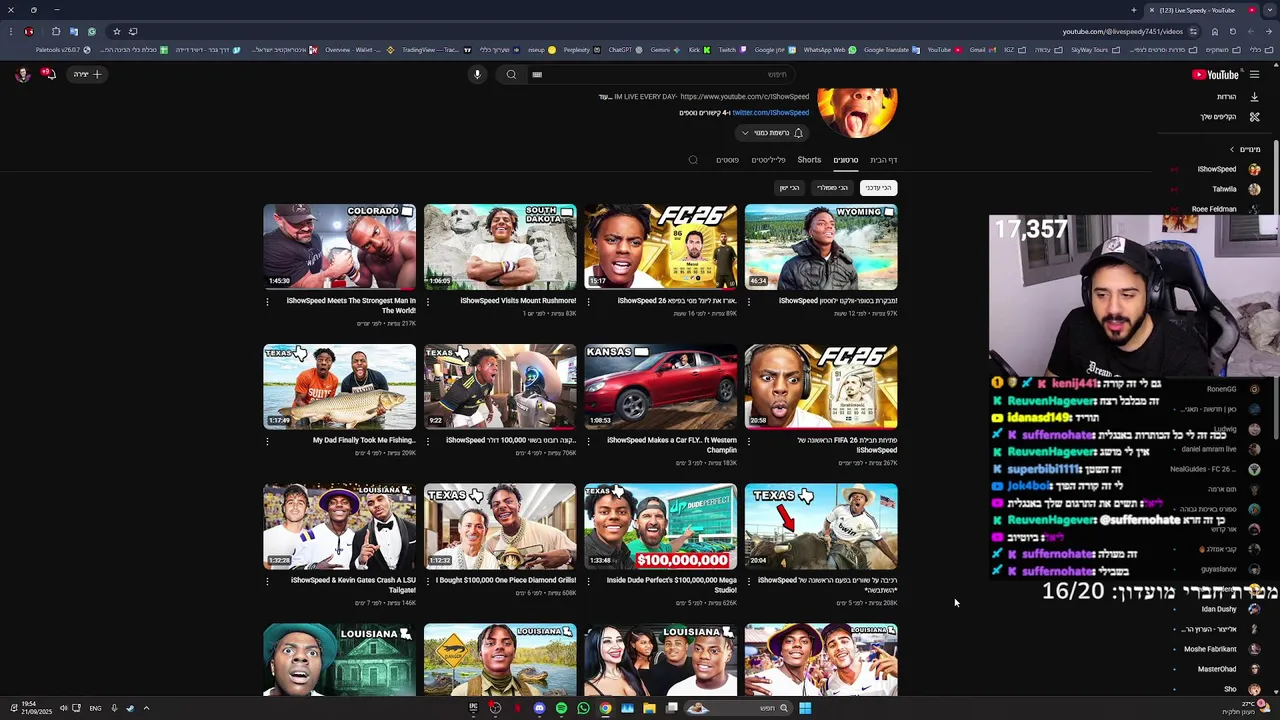The image size is (1280, 720).
Task: Switch to the Playlists tab
Action: click(768, 160)
